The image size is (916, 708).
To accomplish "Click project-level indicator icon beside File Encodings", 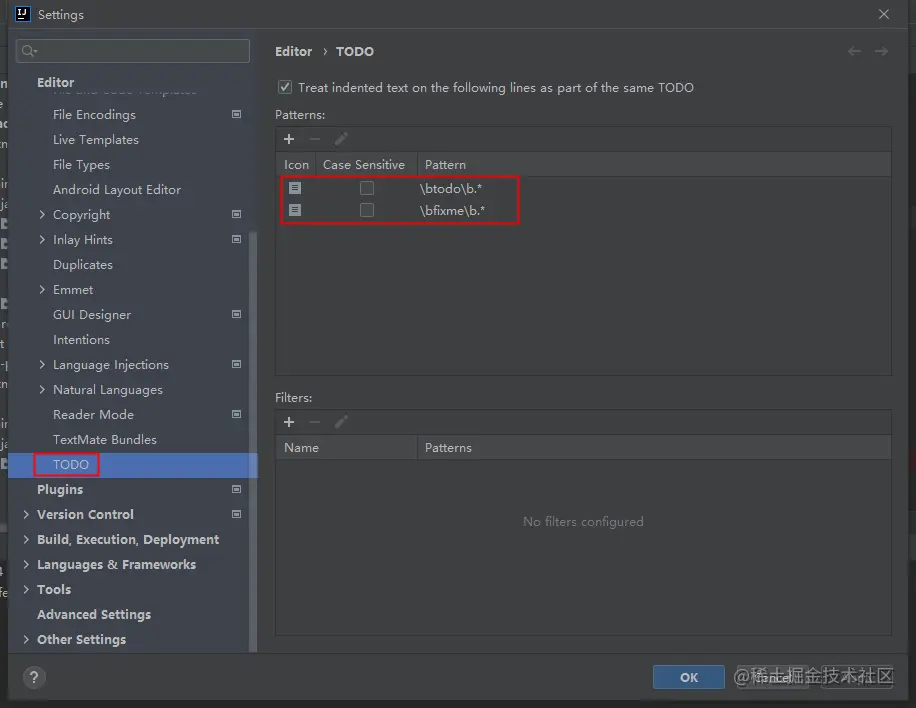I will (x=237, y=114).
